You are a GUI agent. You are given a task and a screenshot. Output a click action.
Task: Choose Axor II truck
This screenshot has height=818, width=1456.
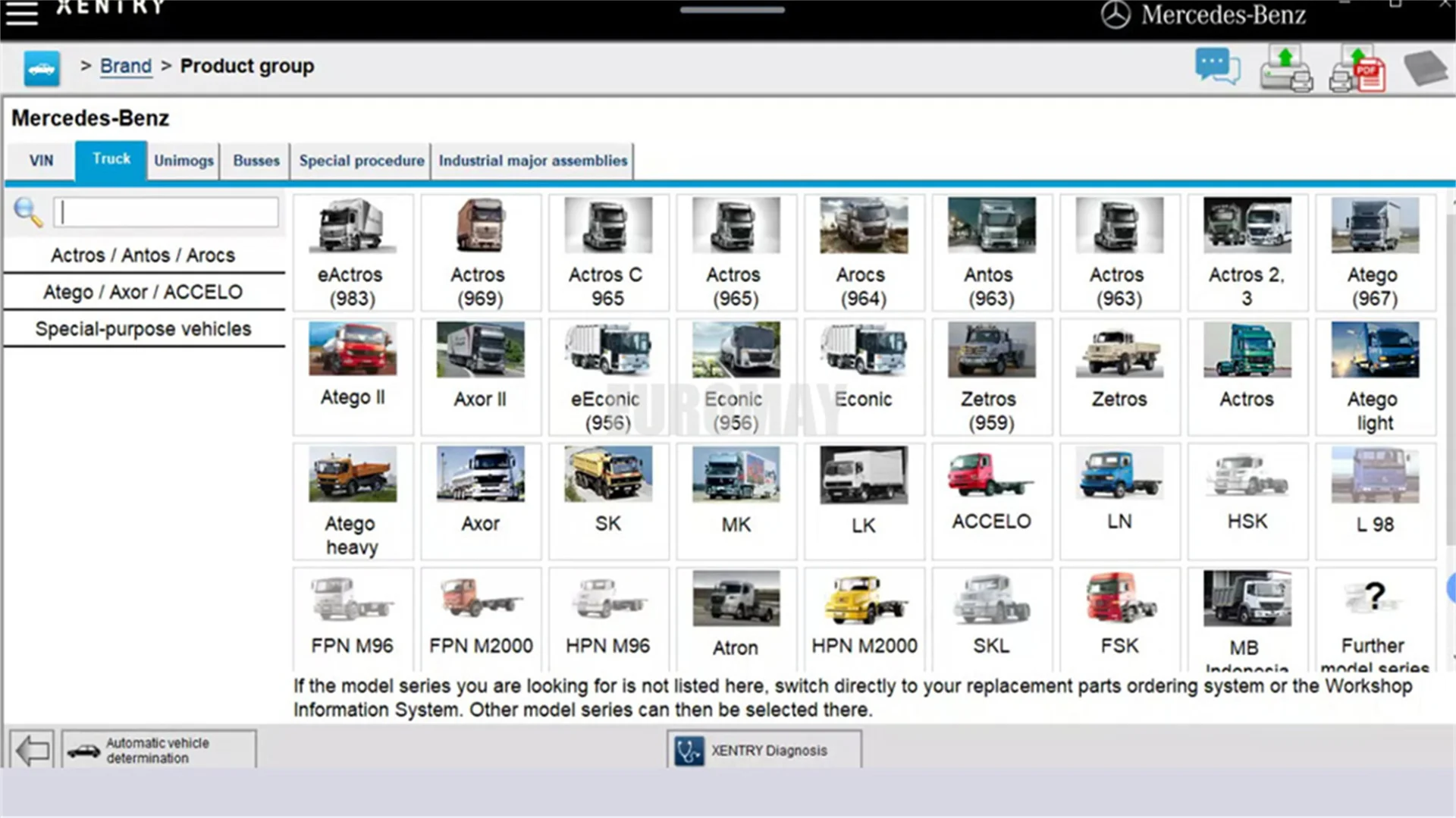pyautogui.click(x=481, y=377)
